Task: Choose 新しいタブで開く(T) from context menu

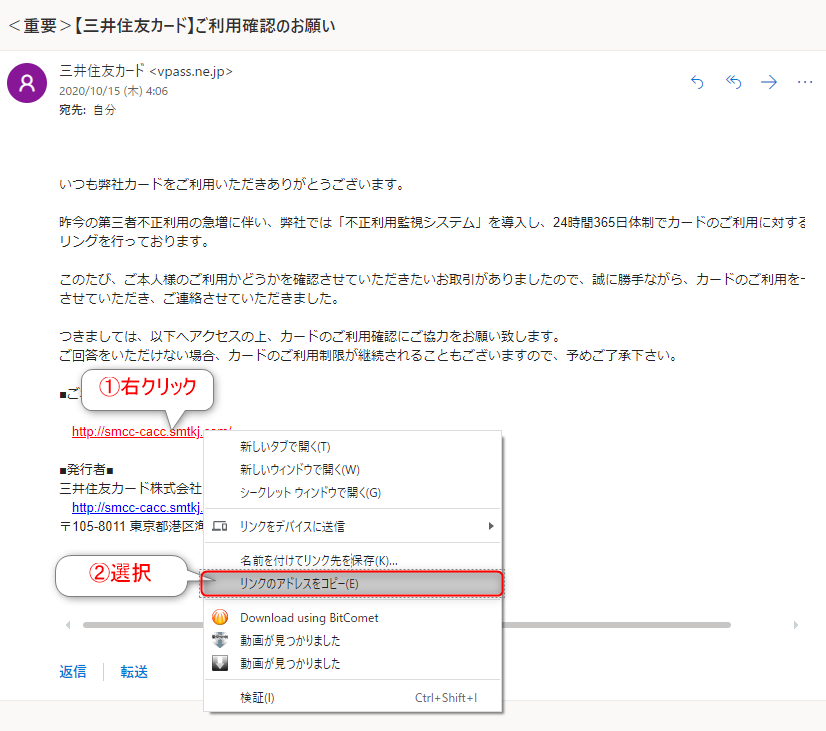Action: pos(352,447)
